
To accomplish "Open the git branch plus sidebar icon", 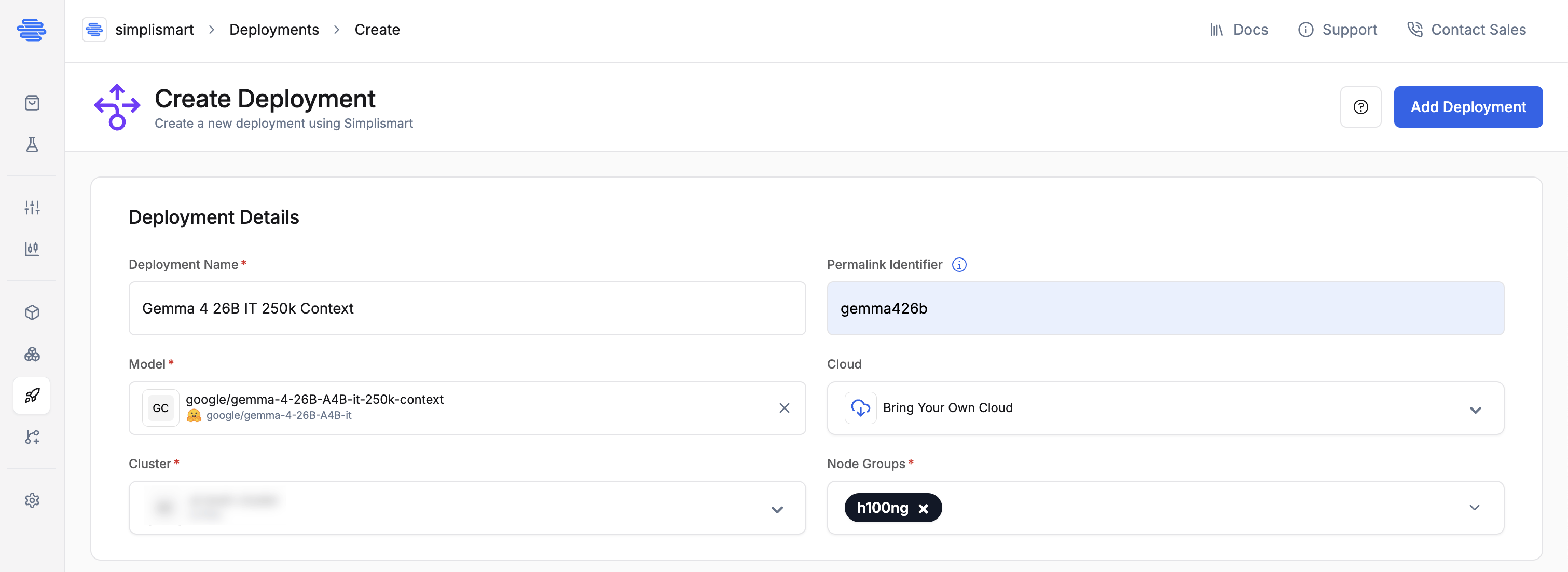I will click(32, 437).
